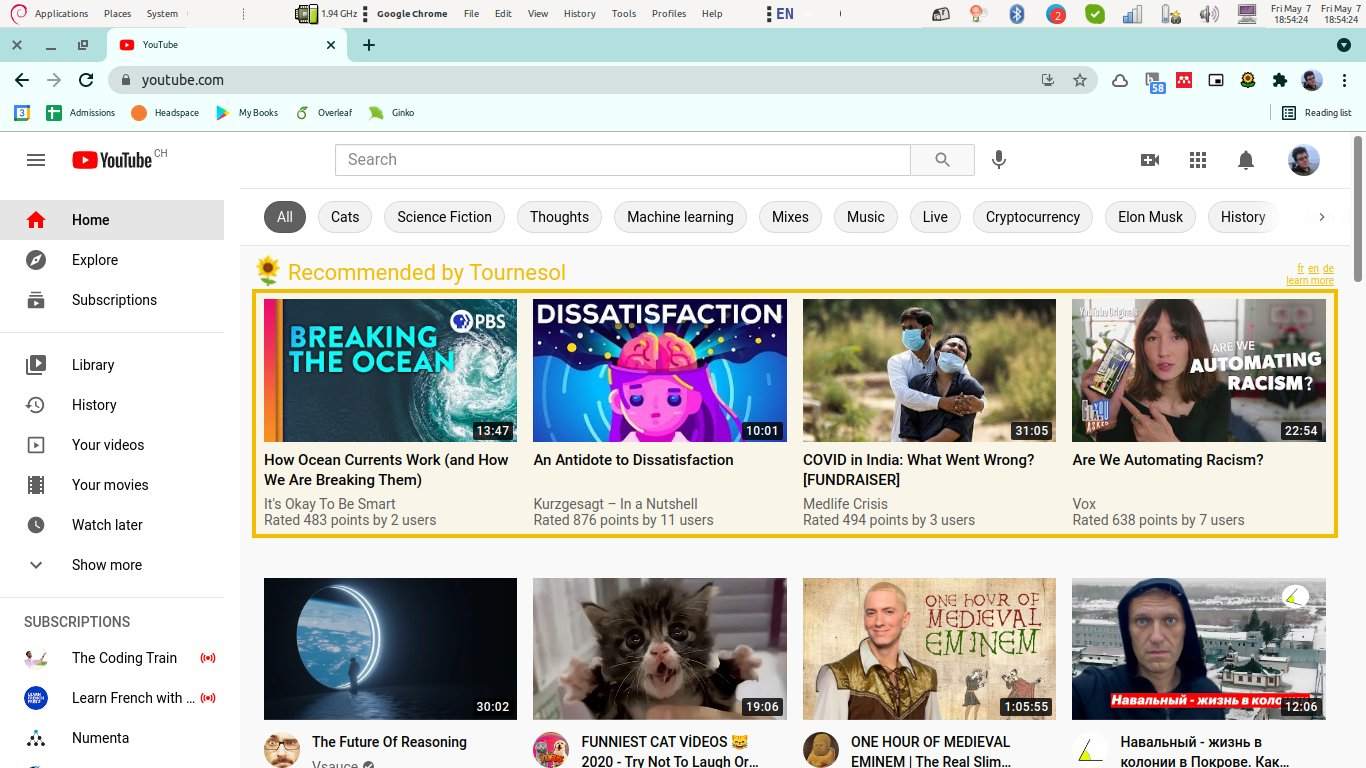Viewport: 1366px width, 768px height.
Task: Switch Tournesol language to fr
Action: [x=1300, y=269]
